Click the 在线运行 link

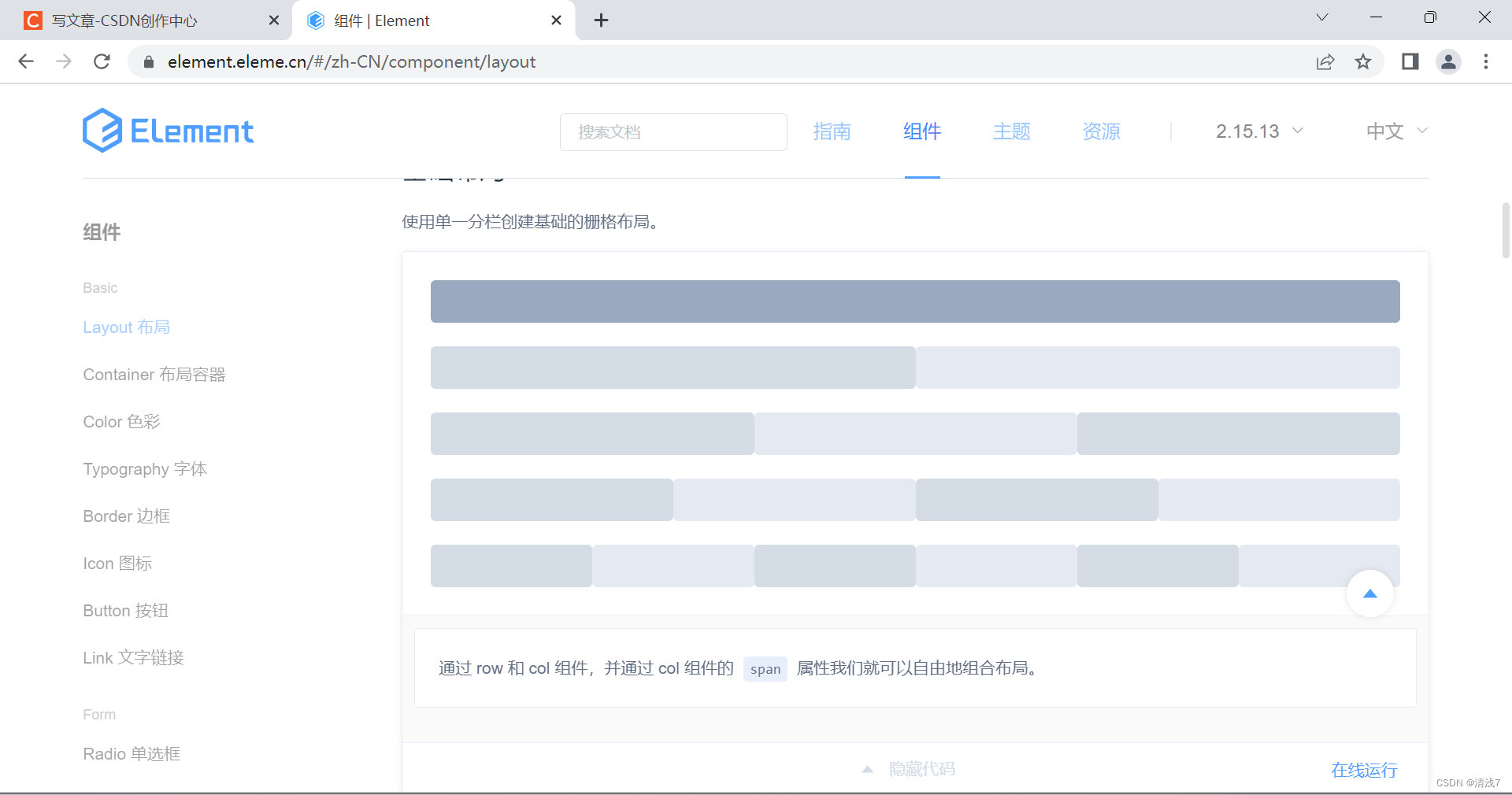[1363, 770]
